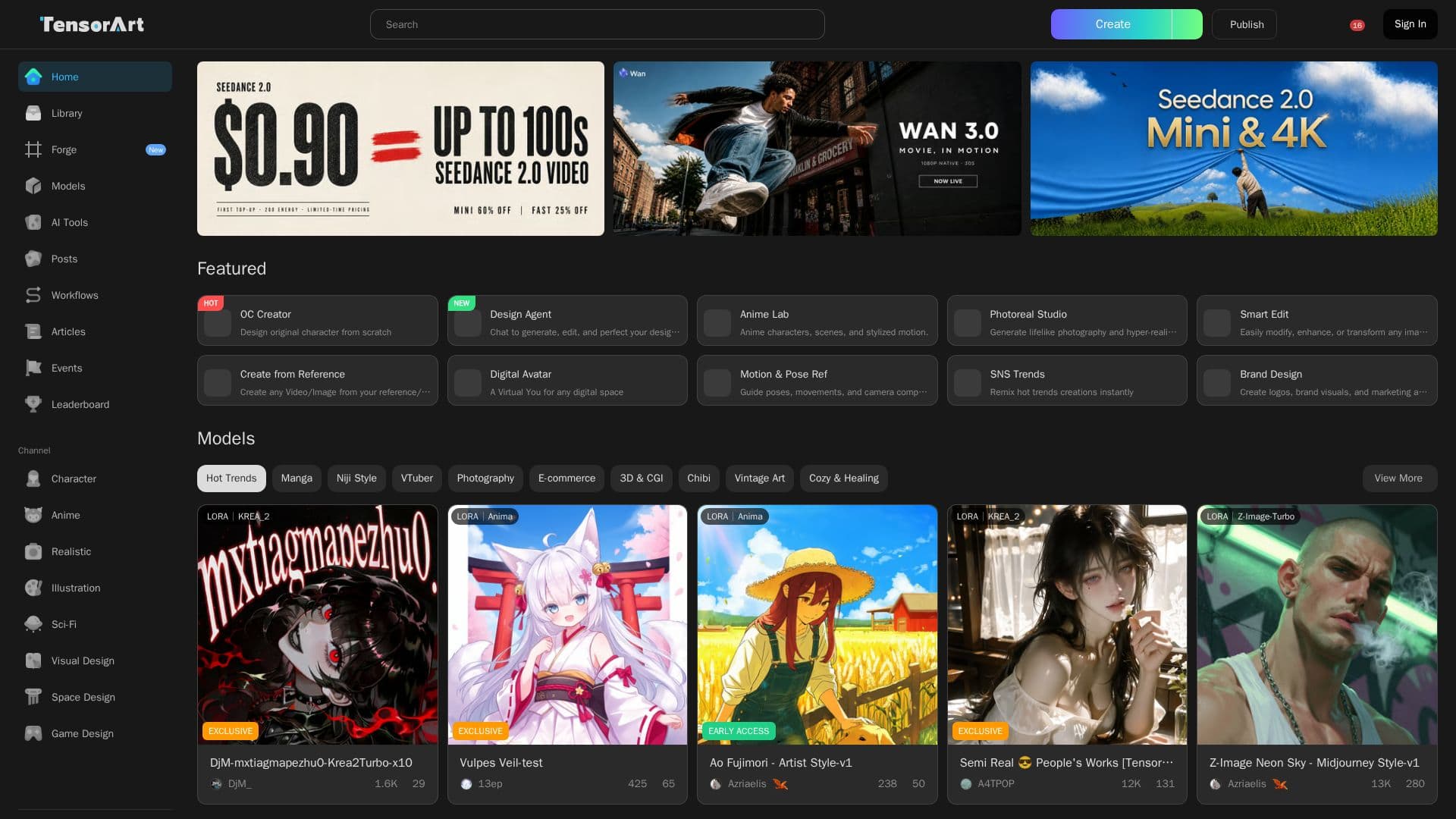The width and height of the screenshot is (1456, 819).
Task: Click the Character channel icon
Action: click(33, 479)
